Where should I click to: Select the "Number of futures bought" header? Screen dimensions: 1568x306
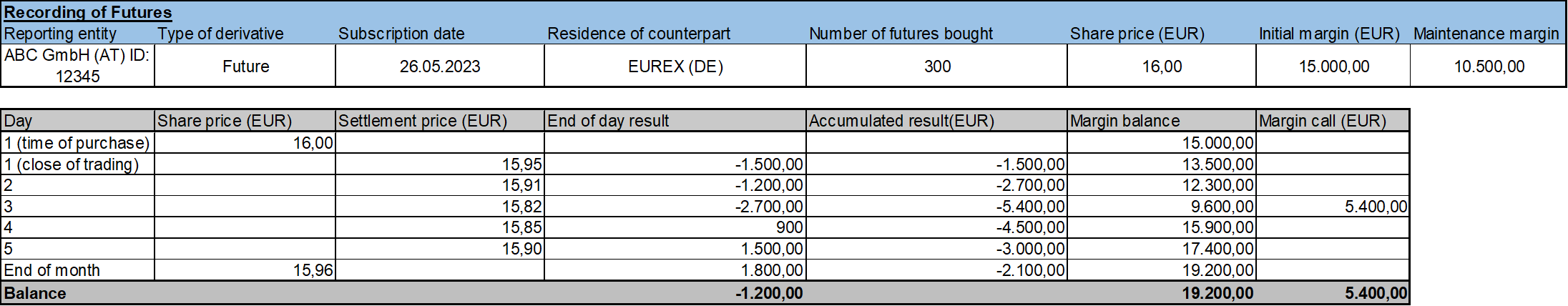(x=901, y=34)
